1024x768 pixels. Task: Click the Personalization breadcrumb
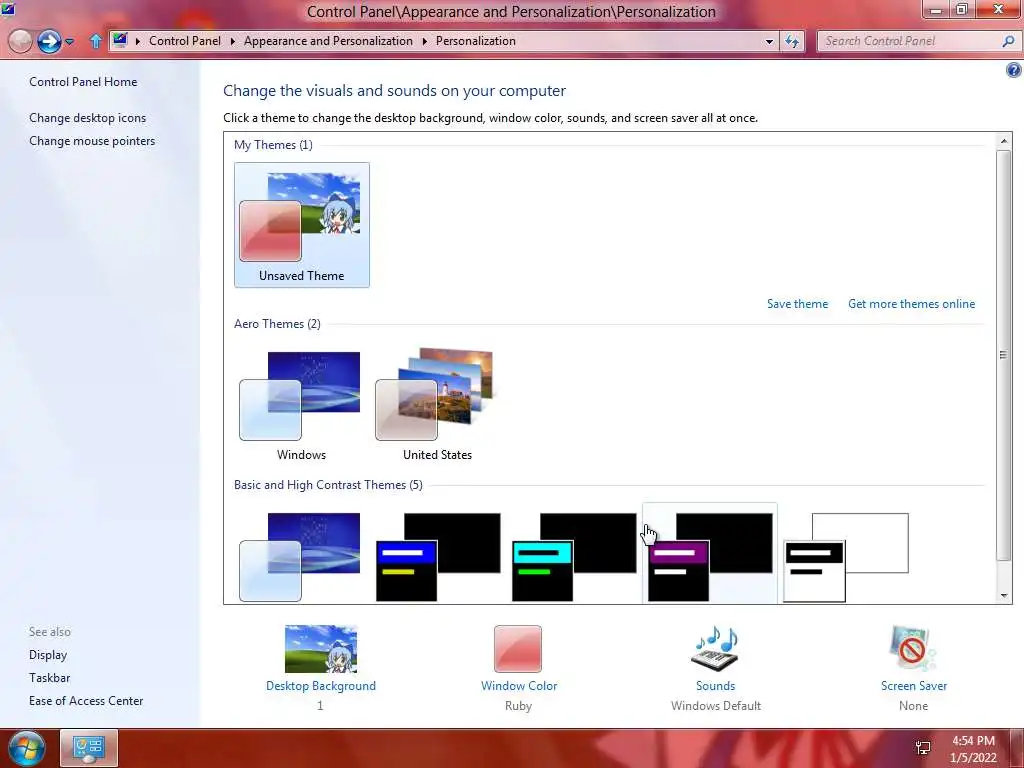[x=475, y=40]
